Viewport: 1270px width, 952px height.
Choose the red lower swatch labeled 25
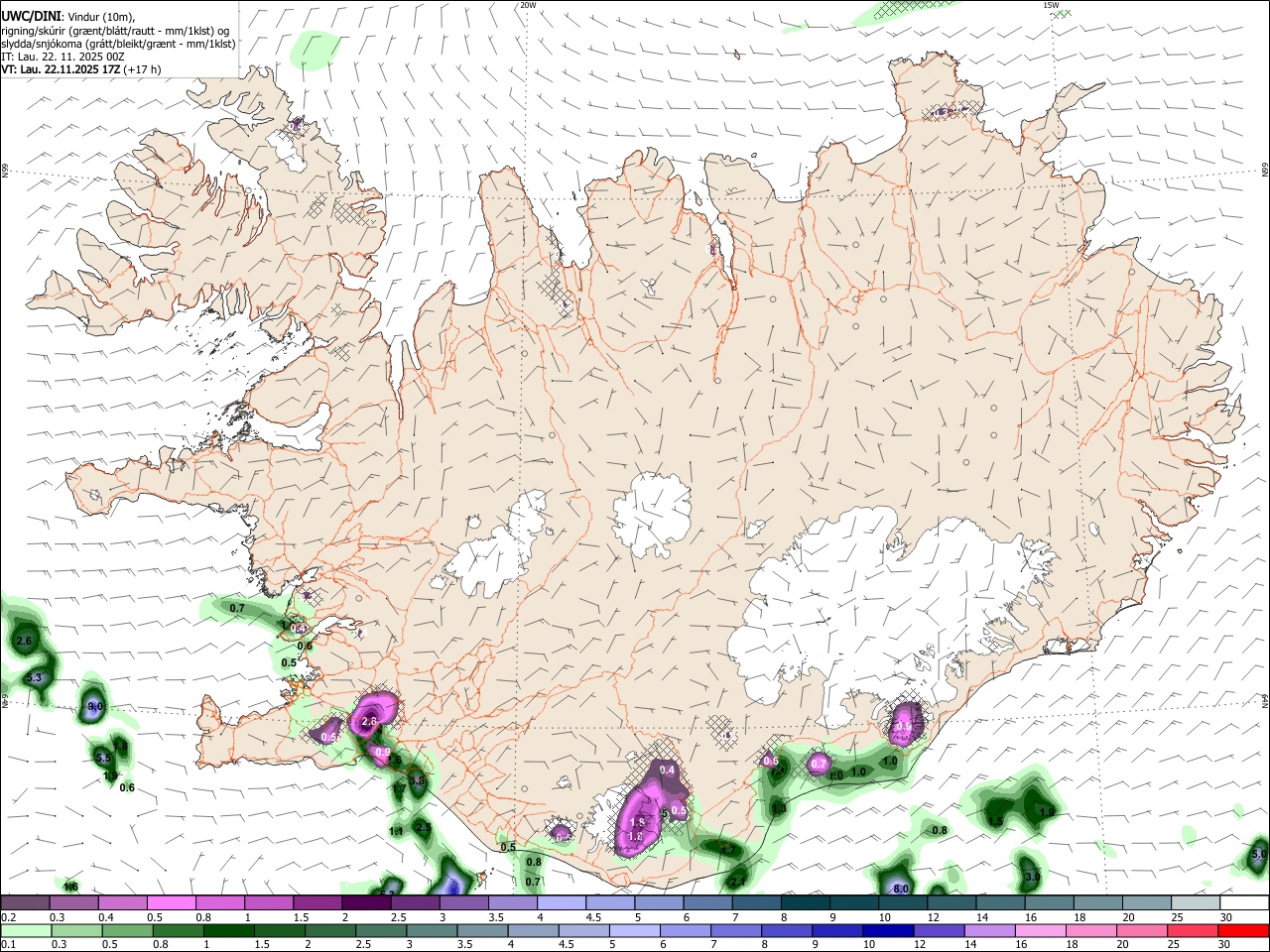click(x=1193, y=930)
